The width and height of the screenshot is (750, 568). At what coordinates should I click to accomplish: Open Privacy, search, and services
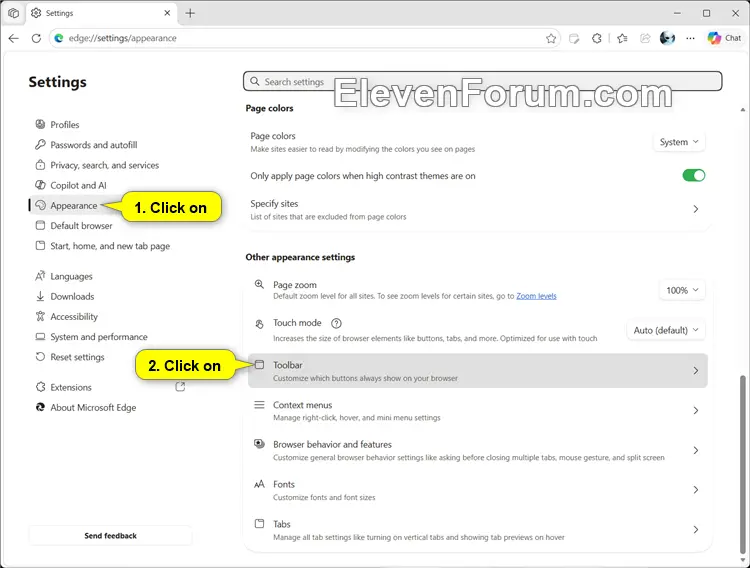click(104, 165)
